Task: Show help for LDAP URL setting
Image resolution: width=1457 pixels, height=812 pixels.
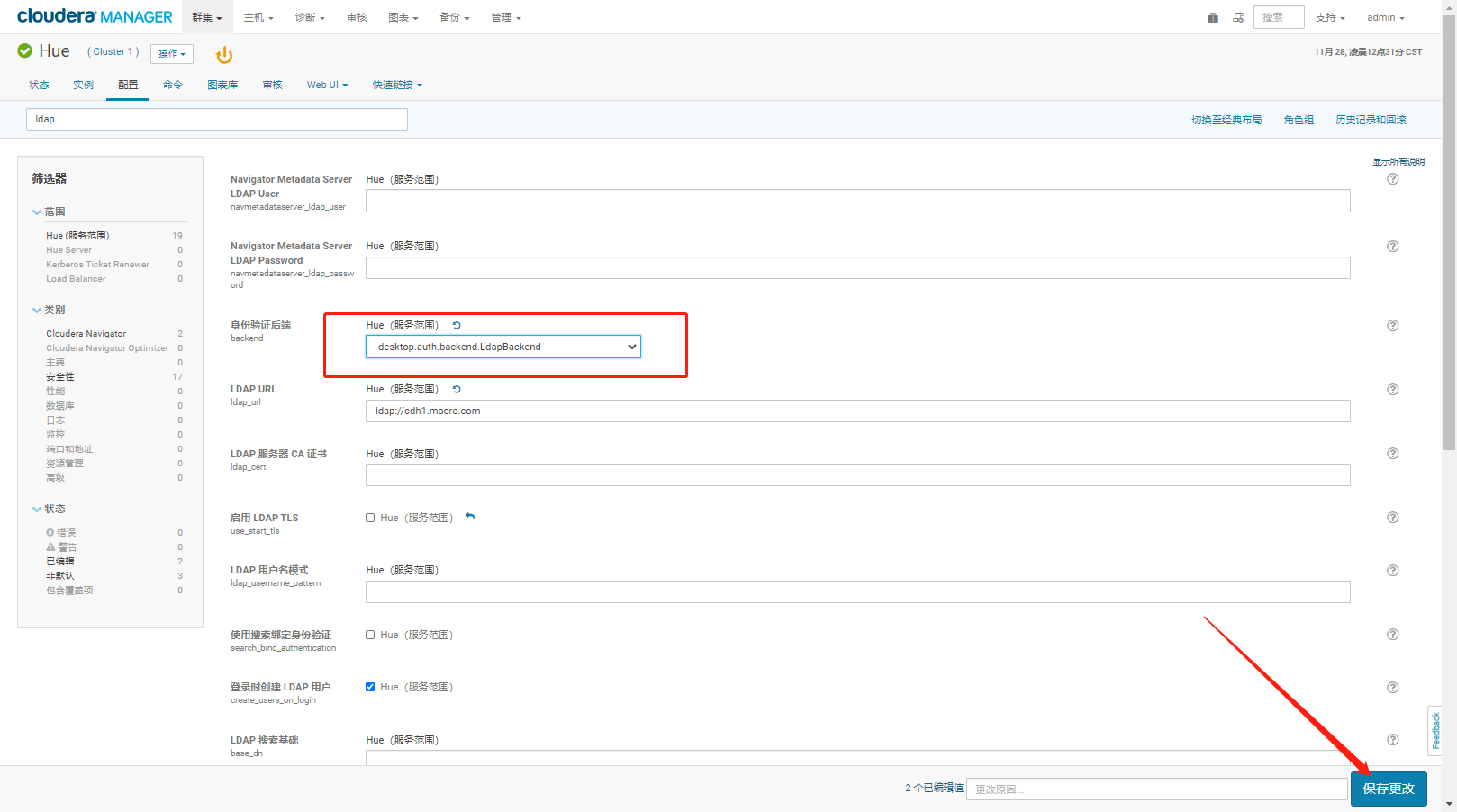Action: tap(1393, 390)
